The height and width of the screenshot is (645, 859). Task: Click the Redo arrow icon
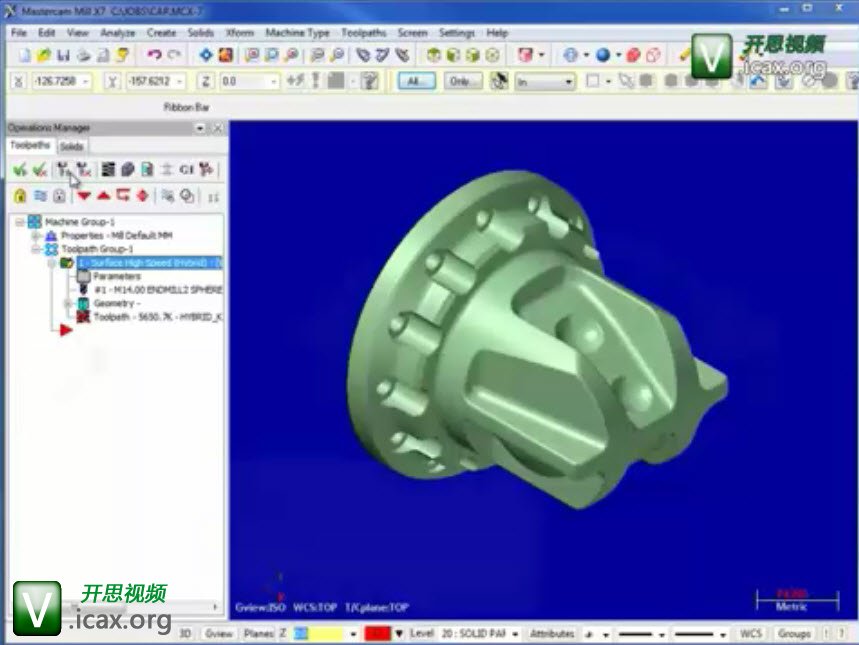tap(174, 55)
